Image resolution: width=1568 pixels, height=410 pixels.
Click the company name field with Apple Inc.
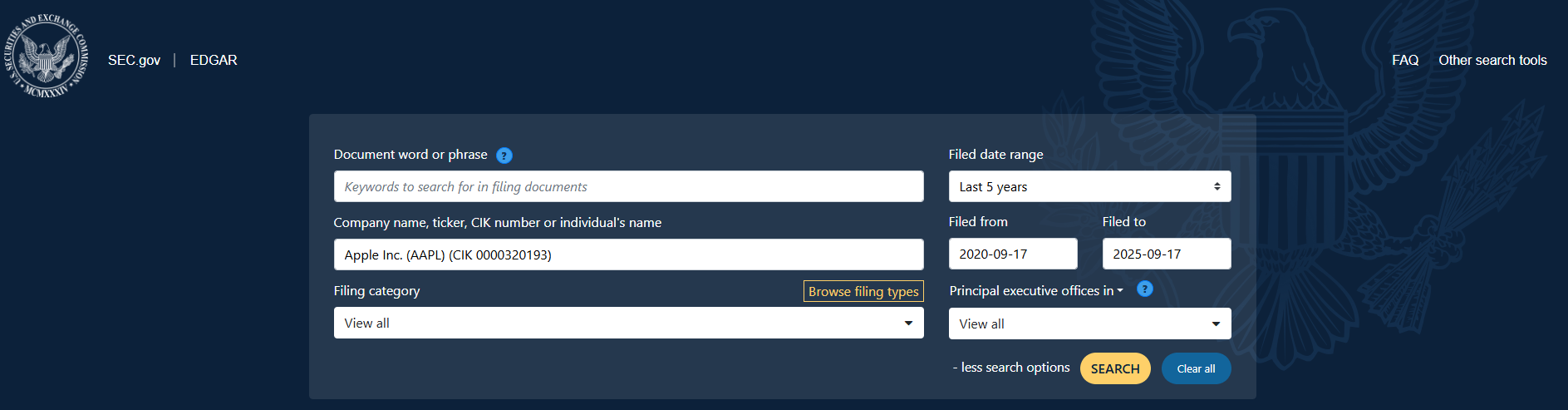tap(628, 254)
